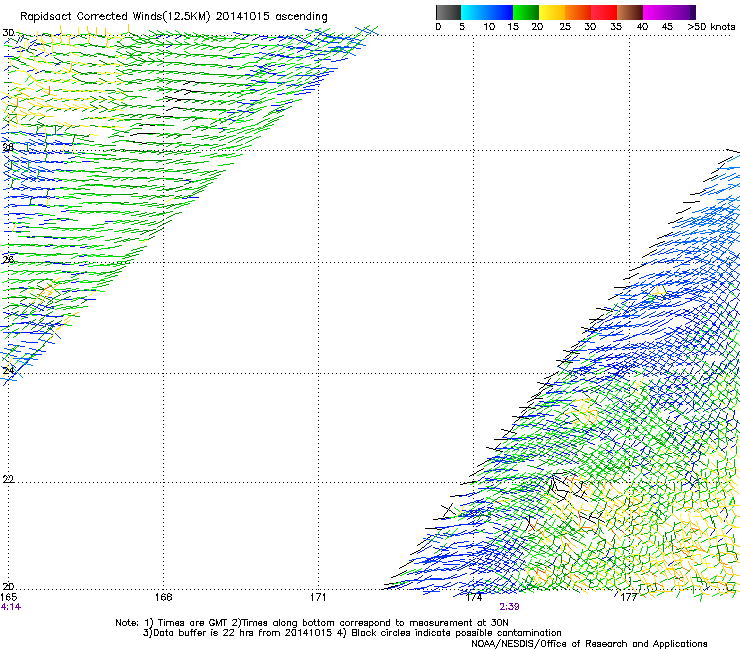The width and height of the screenshot is (740, 650).
Task: Click the gray 0-5 knots color swatch
Action: coord(448,12)
